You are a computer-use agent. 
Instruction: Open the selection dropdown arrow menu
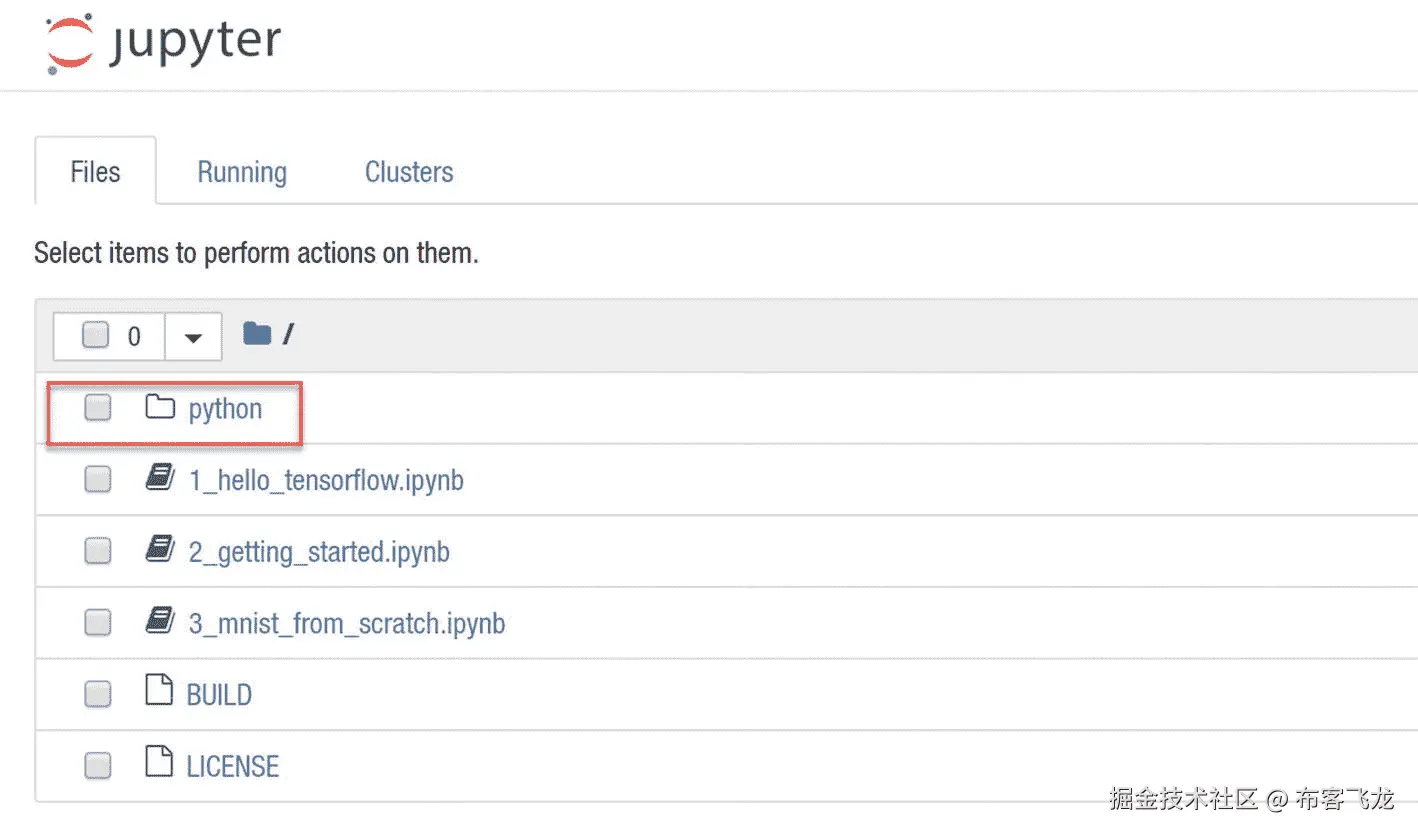(x=193, y=337)
